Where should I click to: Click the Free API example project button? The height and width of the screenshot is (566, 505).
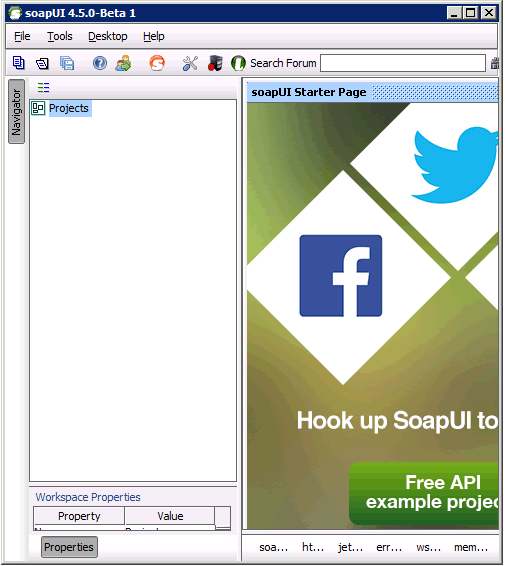424,493
